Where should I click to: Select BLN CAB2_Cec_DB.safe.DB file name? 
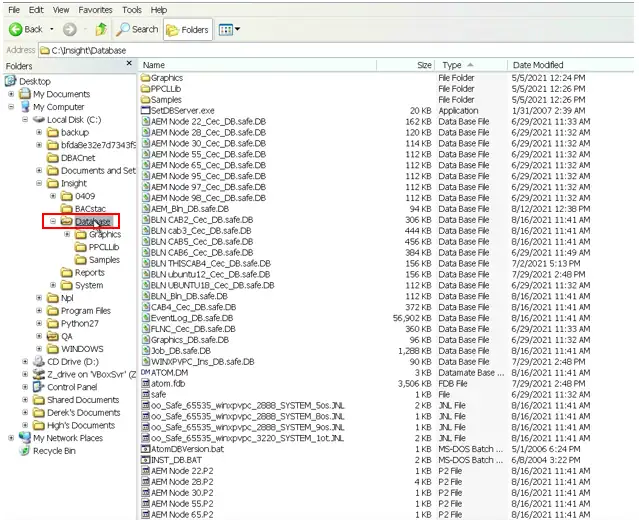[x=202, y=220]
